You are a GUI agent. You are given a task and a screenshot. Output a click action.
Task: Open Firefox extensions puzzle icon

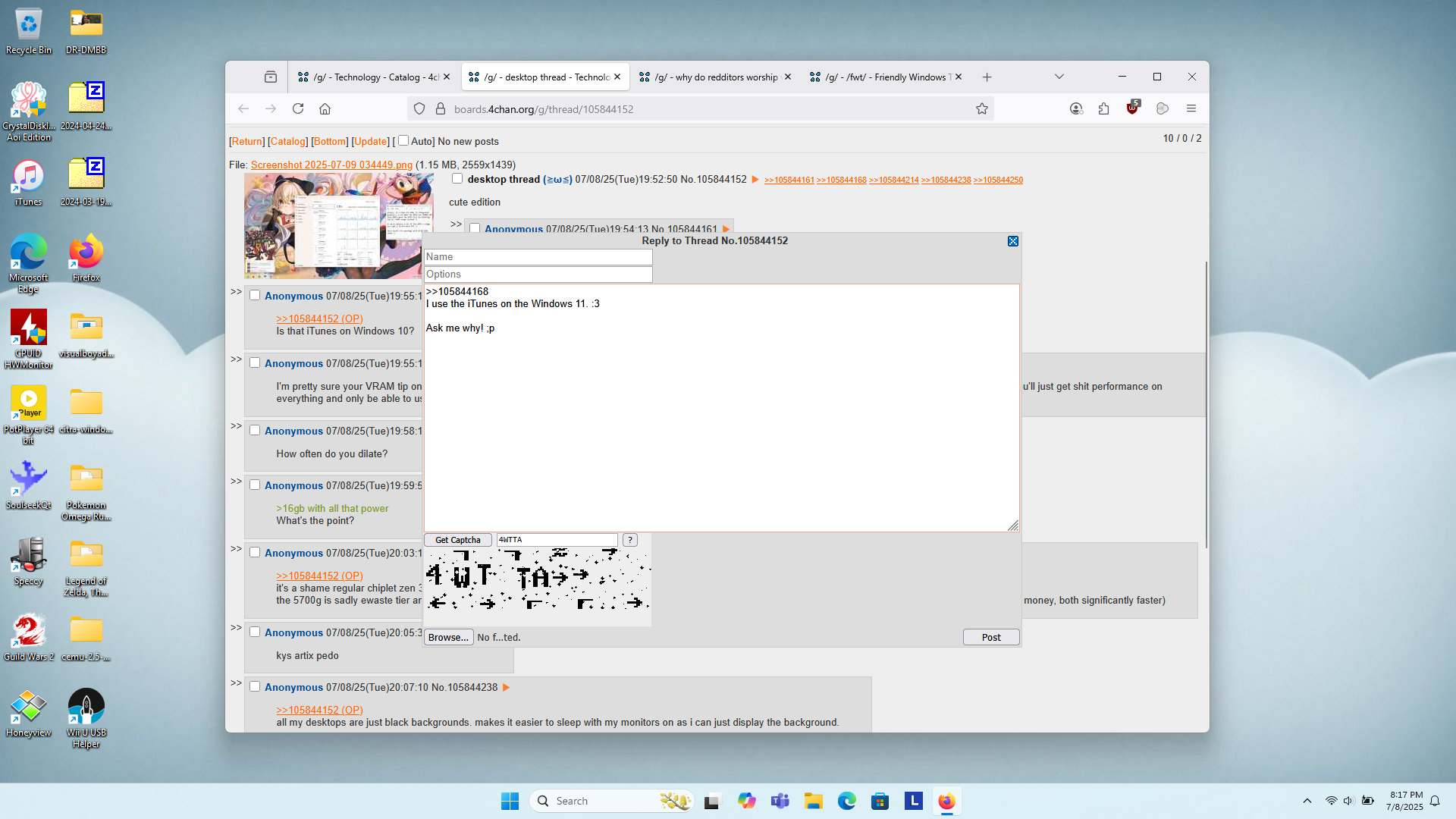[x=1104, y=108]
